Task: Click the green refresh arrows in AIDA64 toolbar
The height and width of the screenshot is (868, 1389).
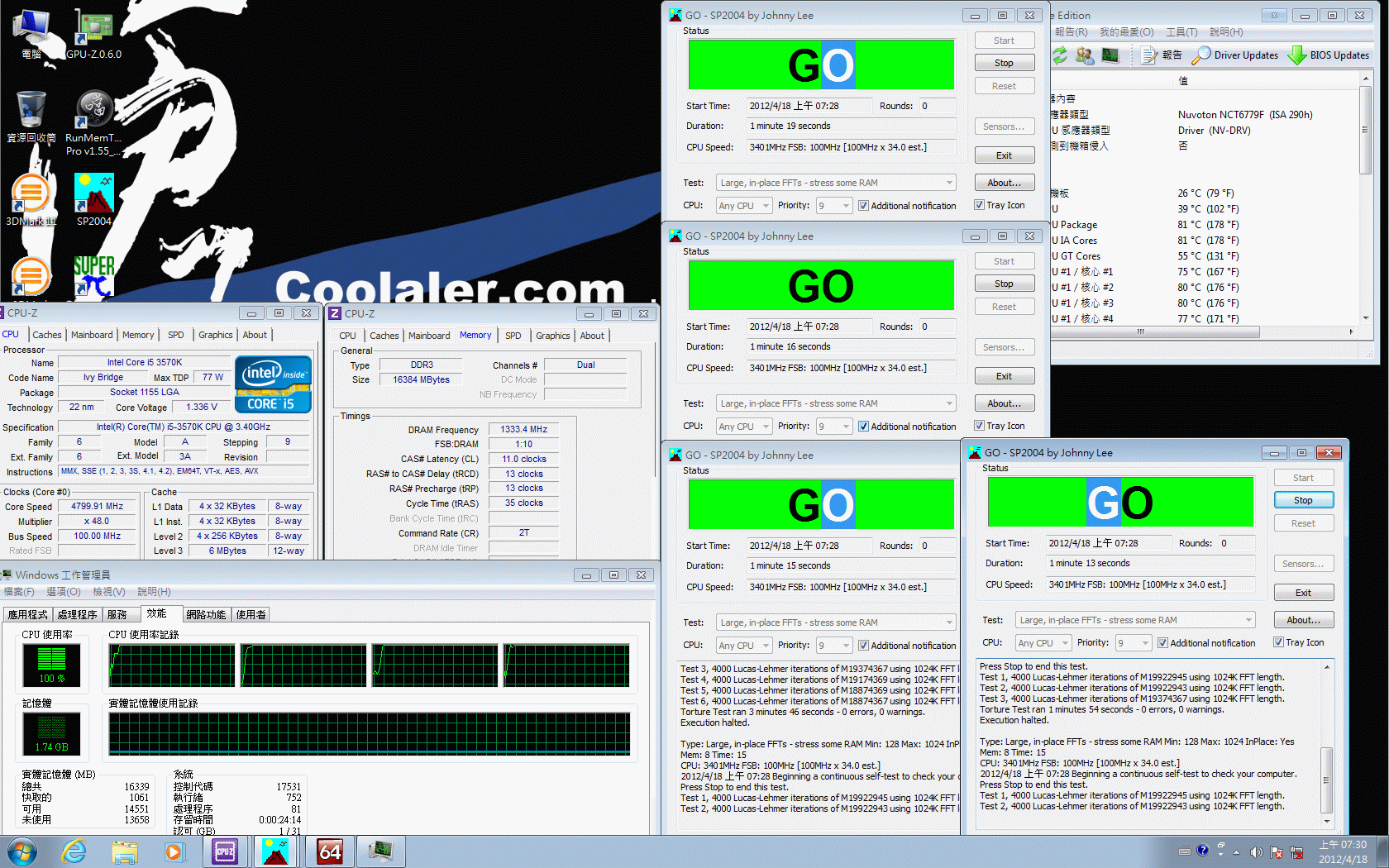Action: coord(1059,55)
